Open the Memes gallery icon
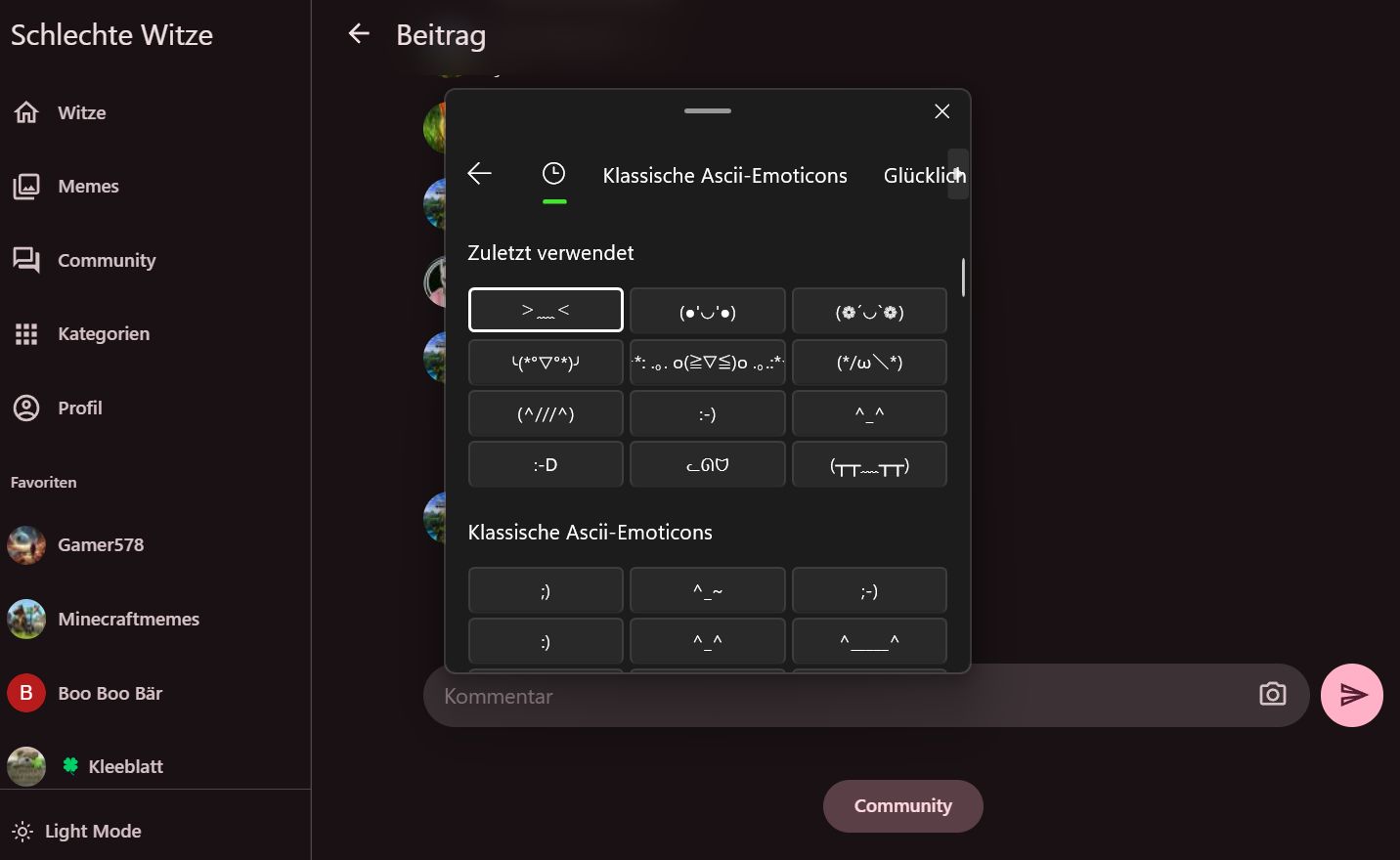Viewport: 1400px width, 860px height. point(26,187)
